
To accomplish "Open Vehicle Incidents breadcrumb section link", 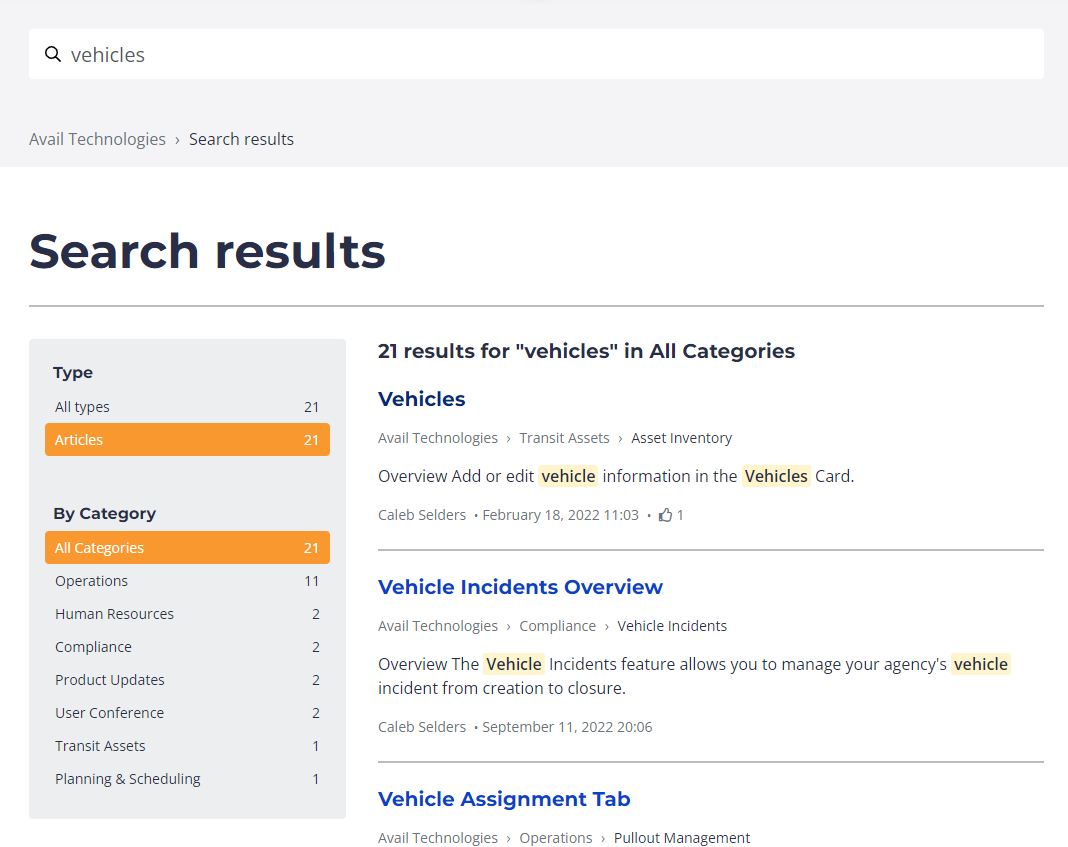I will tap(672, 626).
